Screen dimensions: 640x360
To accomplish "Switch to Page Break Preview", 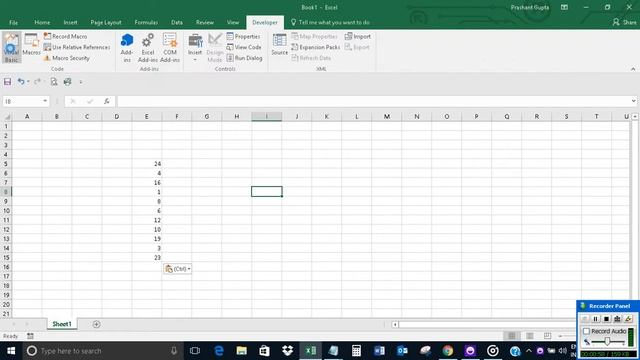I will click(x=547, y=336).
